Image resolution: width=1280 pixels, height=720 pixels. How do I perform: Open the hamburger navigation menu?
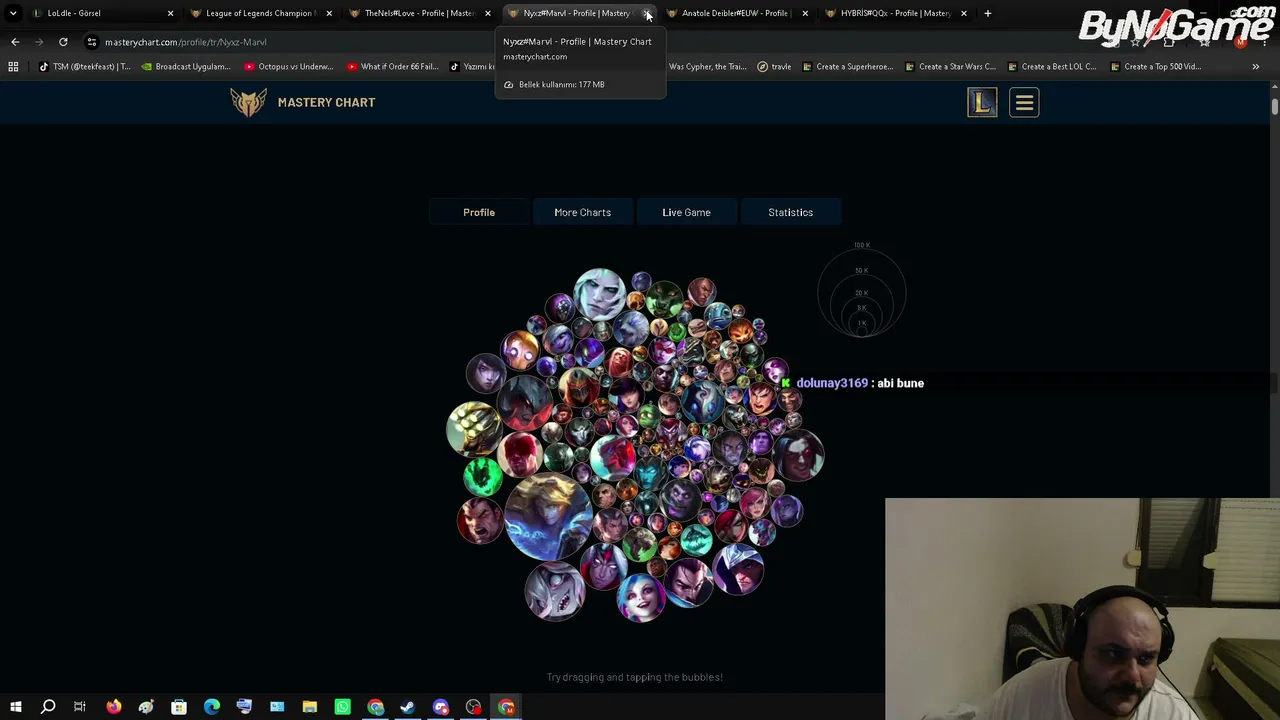1024,102
